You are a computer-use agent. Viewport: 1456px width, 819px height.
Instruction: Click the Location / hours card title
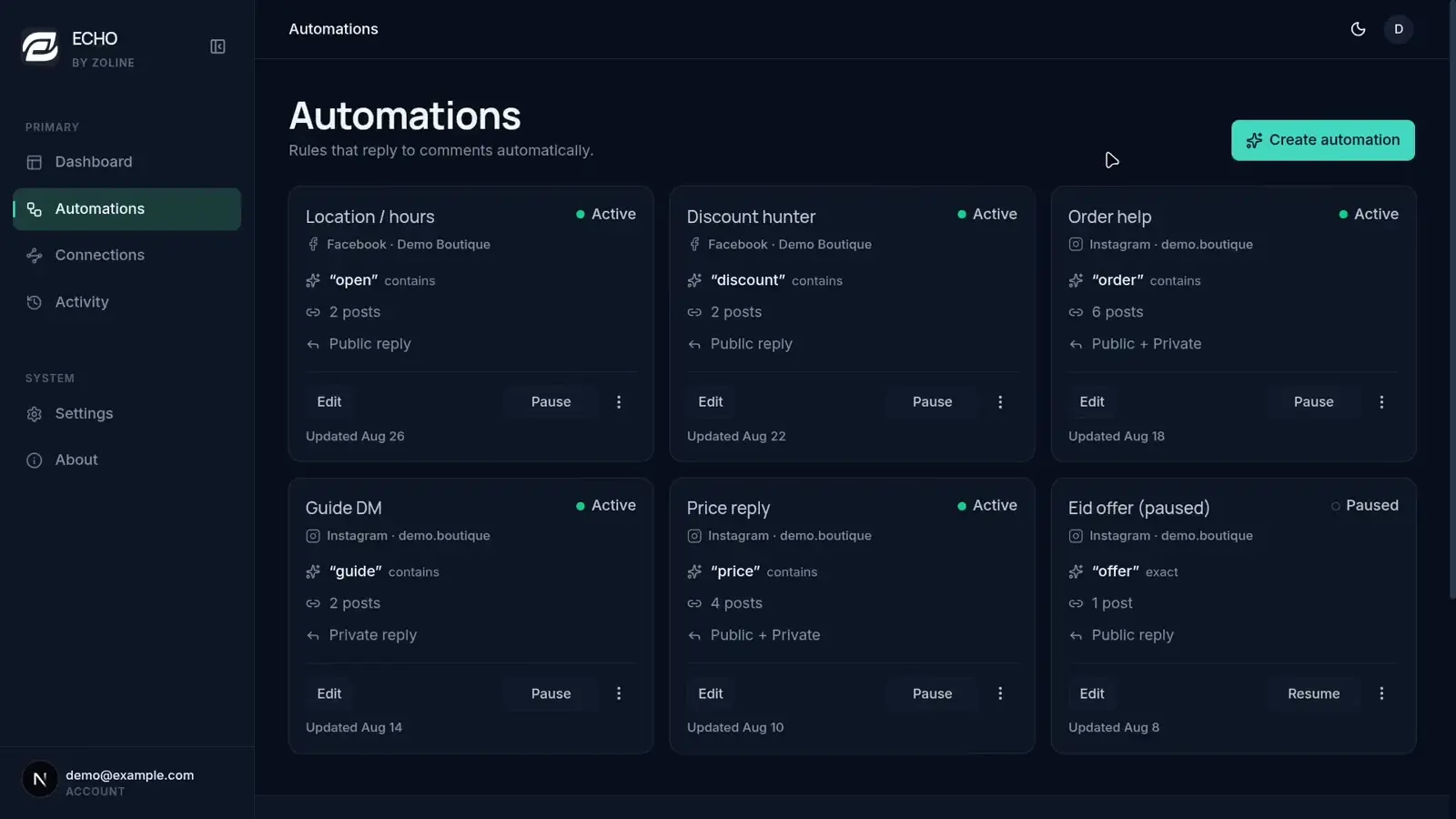369,217
